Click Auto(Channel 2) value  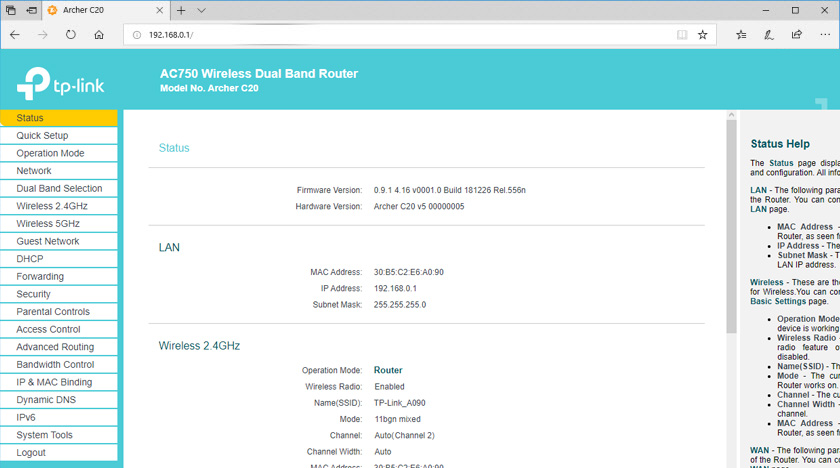click(404, 436)
